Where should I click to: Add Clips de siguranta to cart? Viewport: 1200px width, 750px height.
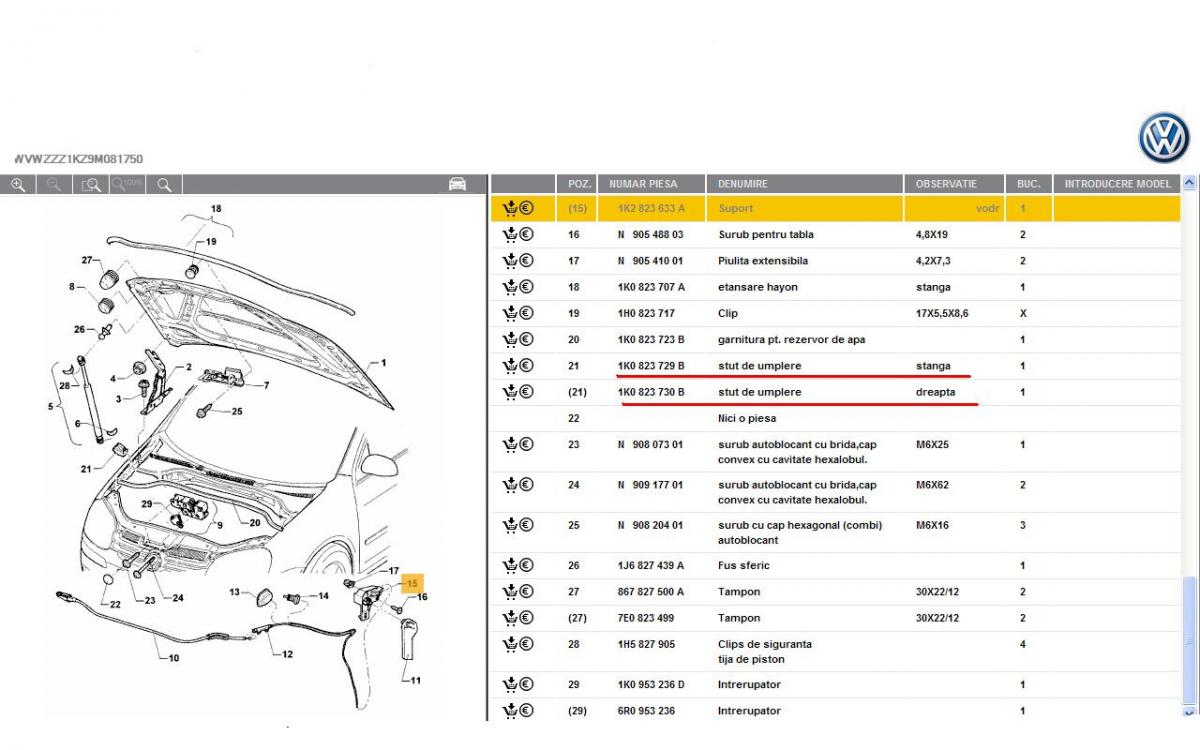pyautogui.click(x=509, y=644)
